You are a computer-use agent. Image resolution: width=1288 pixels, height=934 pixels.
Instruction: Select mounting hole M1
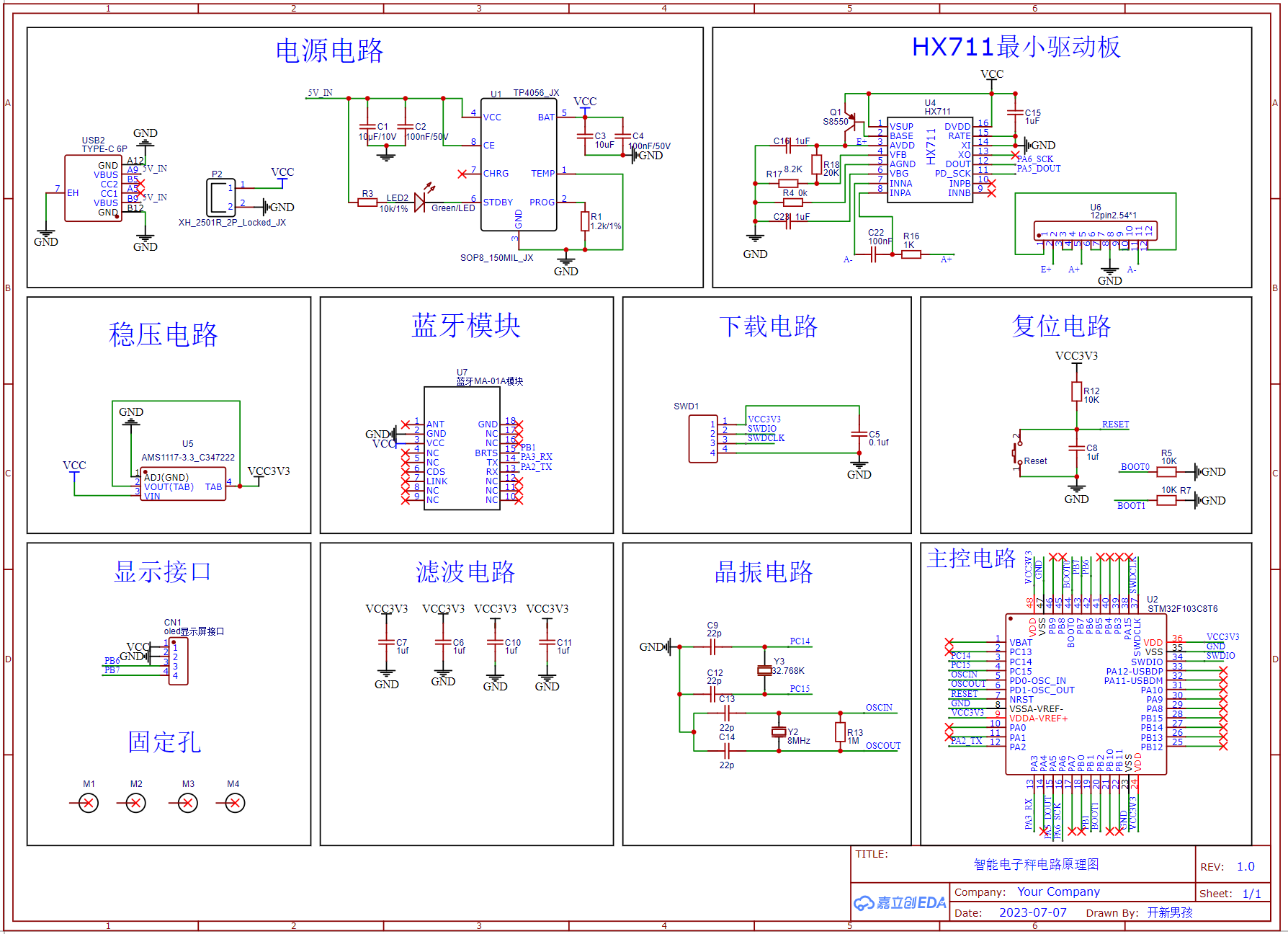click(88, 803)
